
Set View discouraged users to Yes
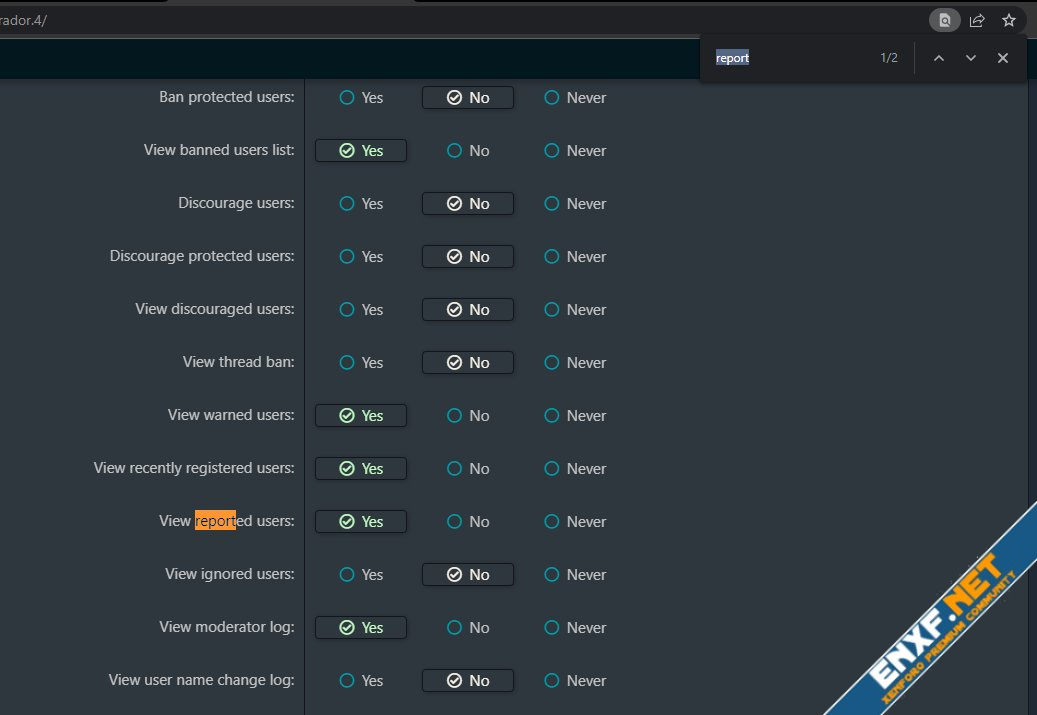click(x=361, y=310)
